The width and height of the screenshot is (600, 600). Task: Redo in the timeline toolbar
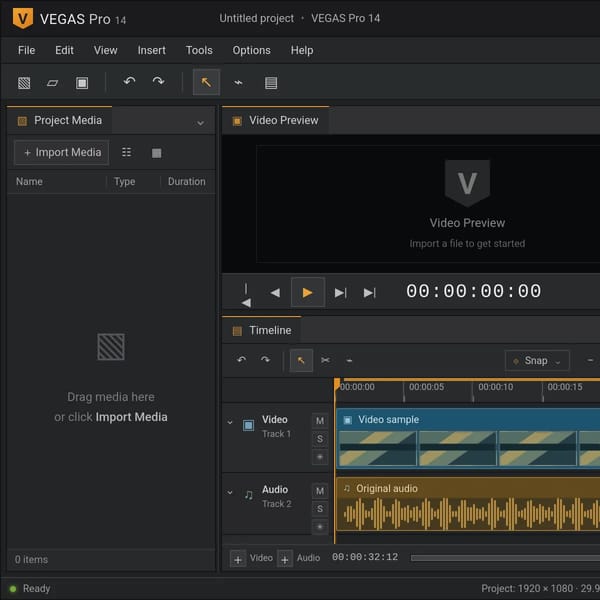(x=265, y=360)
